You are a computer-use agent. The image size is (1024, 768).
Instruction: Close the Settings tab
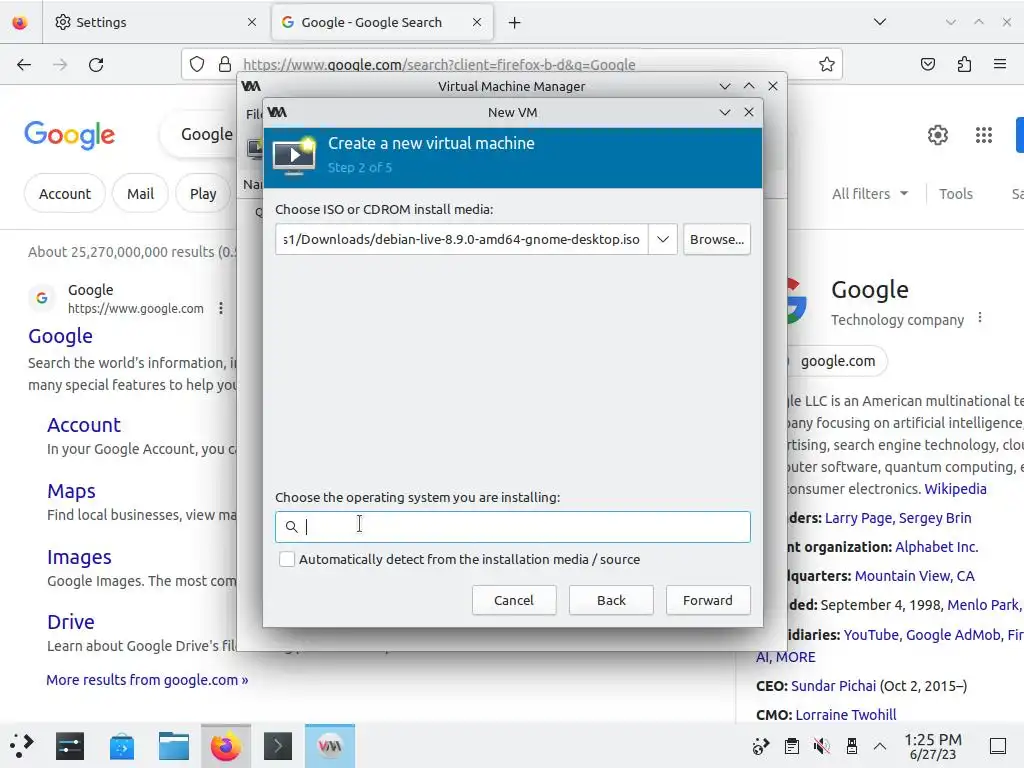tap(252, 22)
